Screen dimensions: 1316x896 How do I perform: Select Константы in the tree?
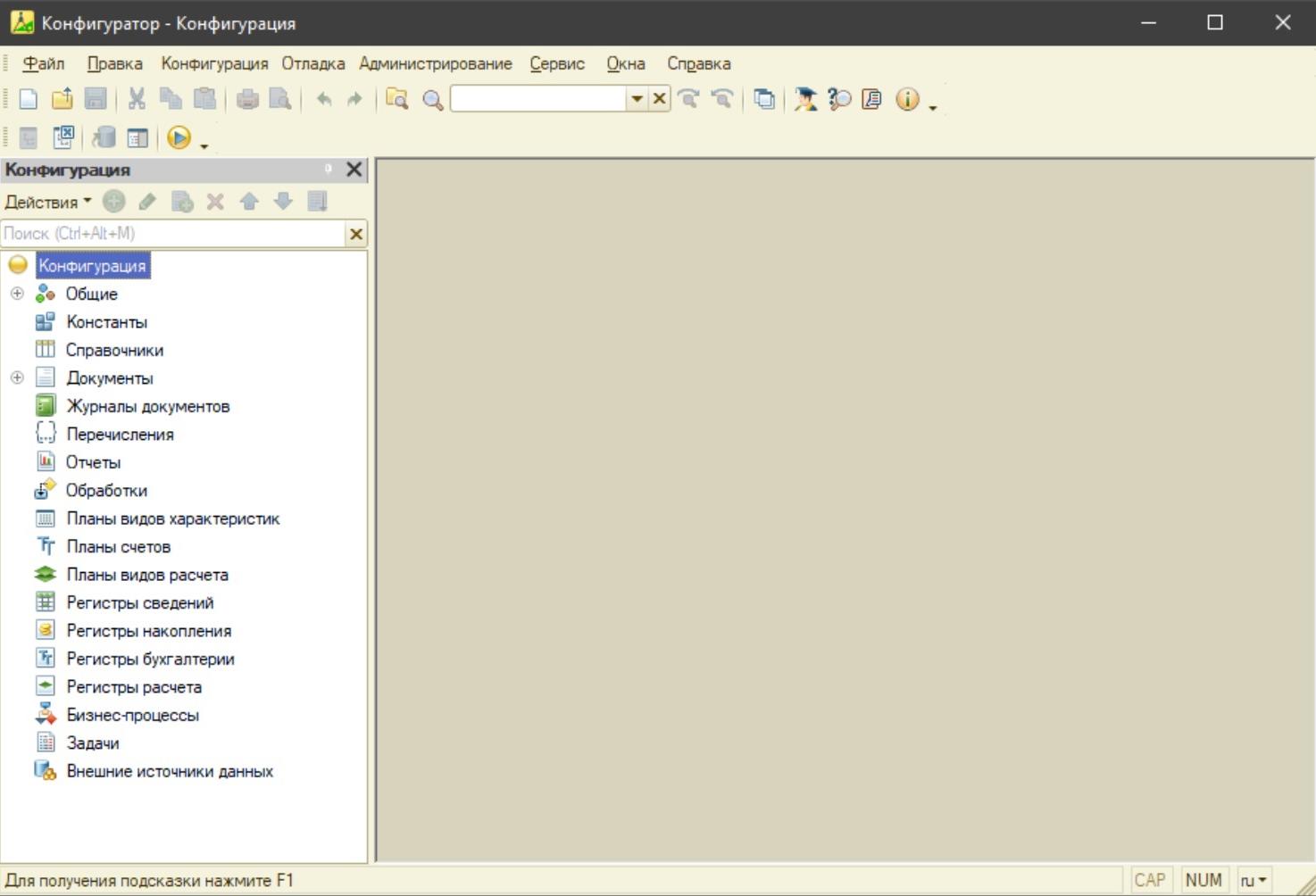(x=106, y=322)
